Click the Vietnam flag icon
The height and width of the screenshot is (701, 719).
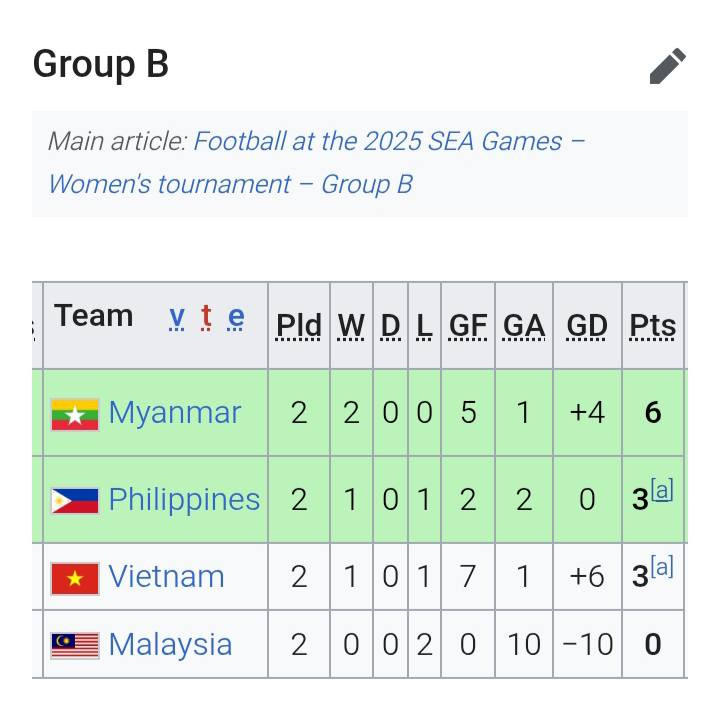pyautogui.click(x=75, y=577)
